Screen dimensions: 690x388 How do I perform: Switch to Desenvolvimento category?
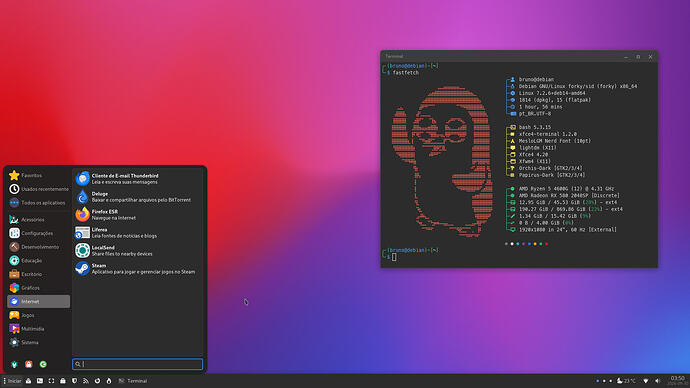tap(38, 247)
